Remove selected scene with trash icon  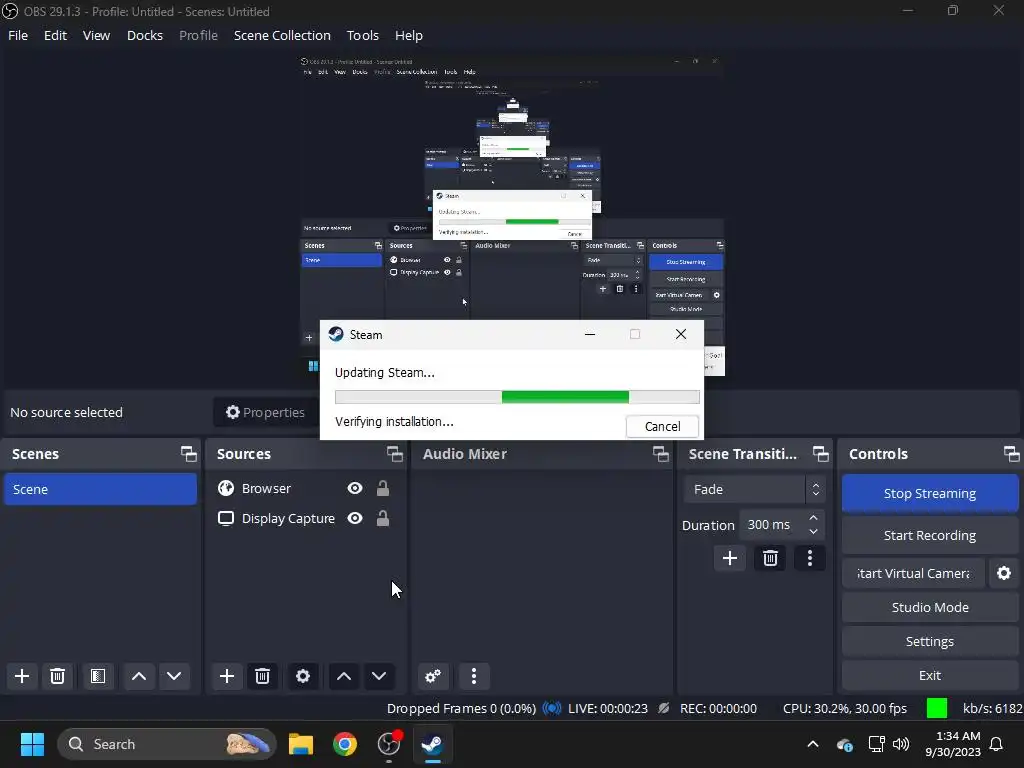click(57, 676)
